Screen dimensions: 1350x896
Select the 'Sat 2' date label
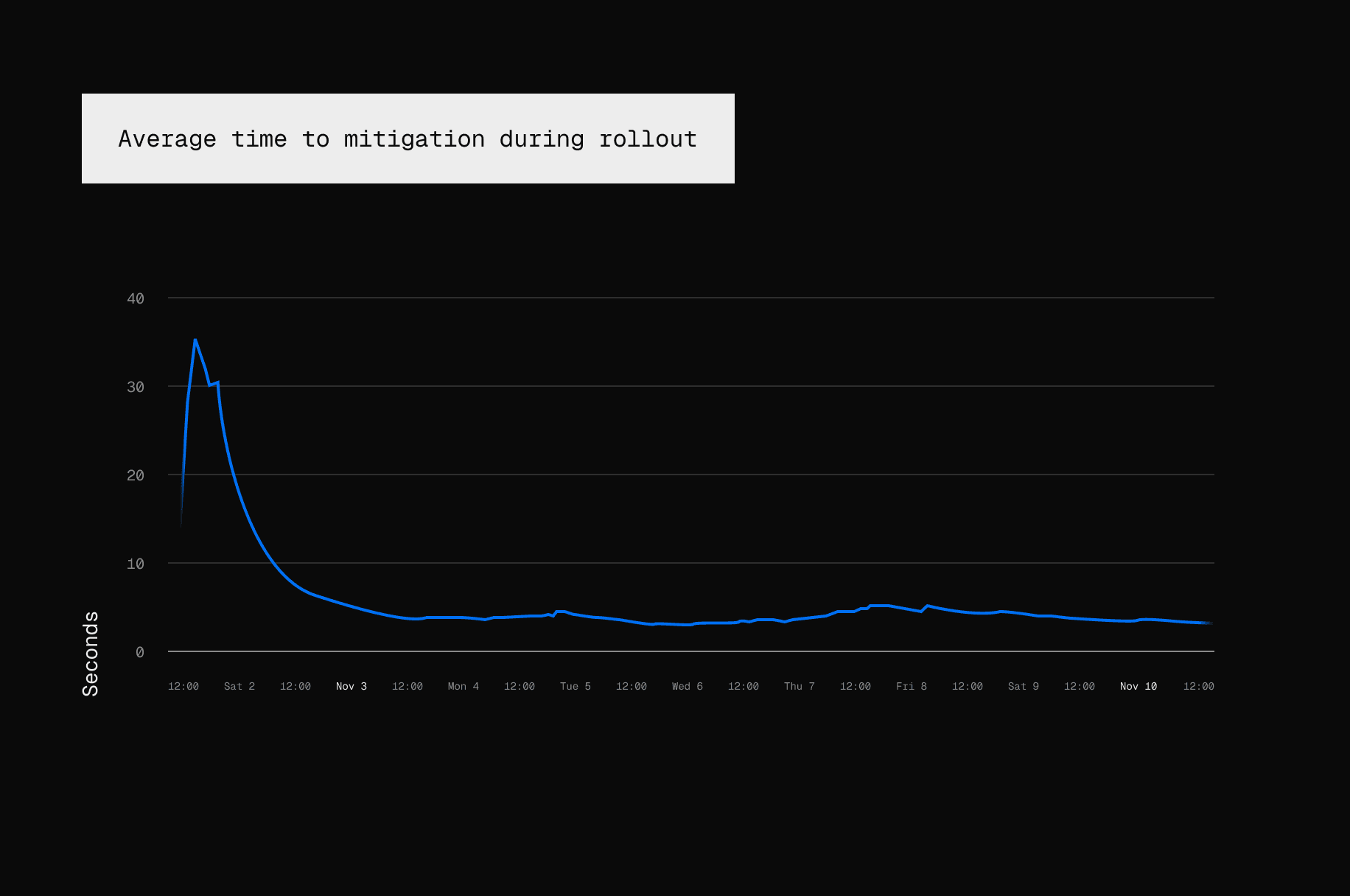click(239, 686)
